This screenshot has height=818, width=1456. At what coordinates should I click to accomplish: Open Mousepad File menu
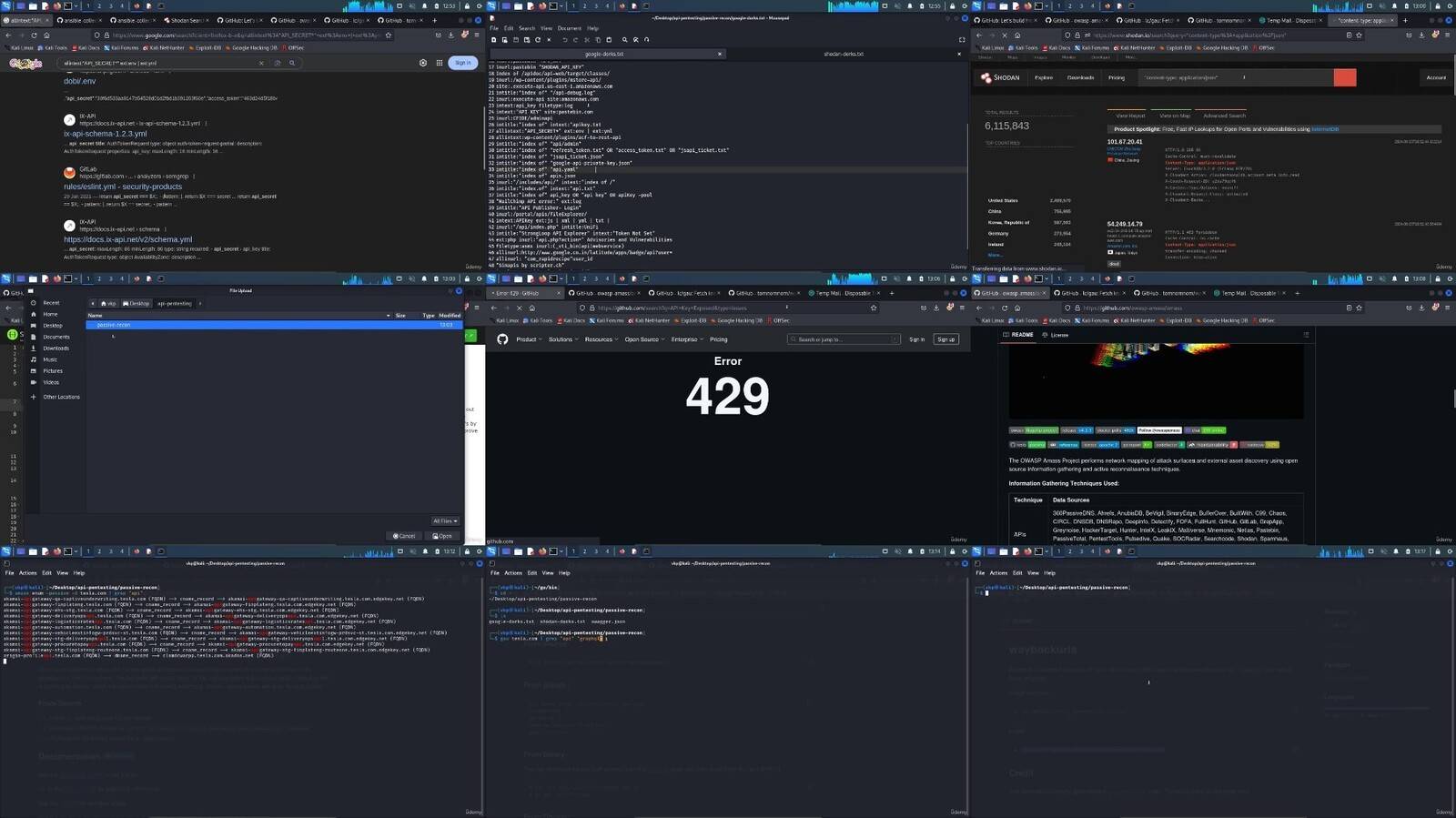point(494,28)
